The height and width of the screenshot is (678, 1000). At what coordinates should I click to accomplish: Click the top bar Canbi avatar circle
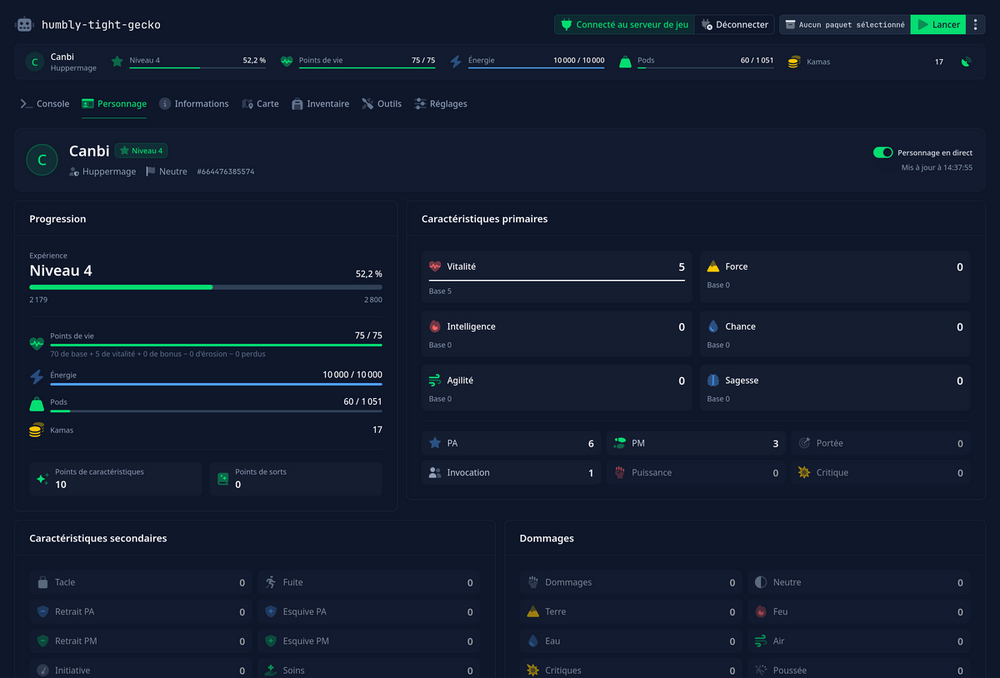pos(34,62)
